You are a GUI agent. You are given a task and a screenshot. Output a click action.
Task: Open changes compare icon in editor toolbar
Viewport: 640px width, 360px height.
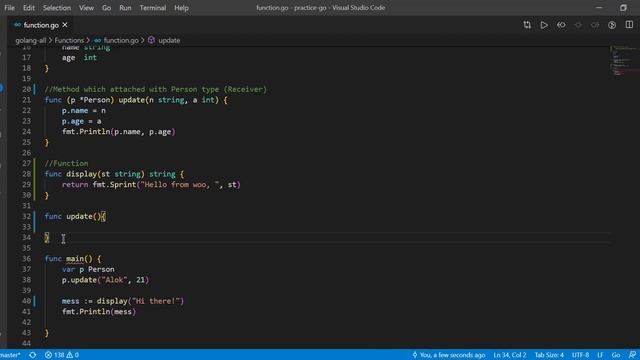[527, 25]
